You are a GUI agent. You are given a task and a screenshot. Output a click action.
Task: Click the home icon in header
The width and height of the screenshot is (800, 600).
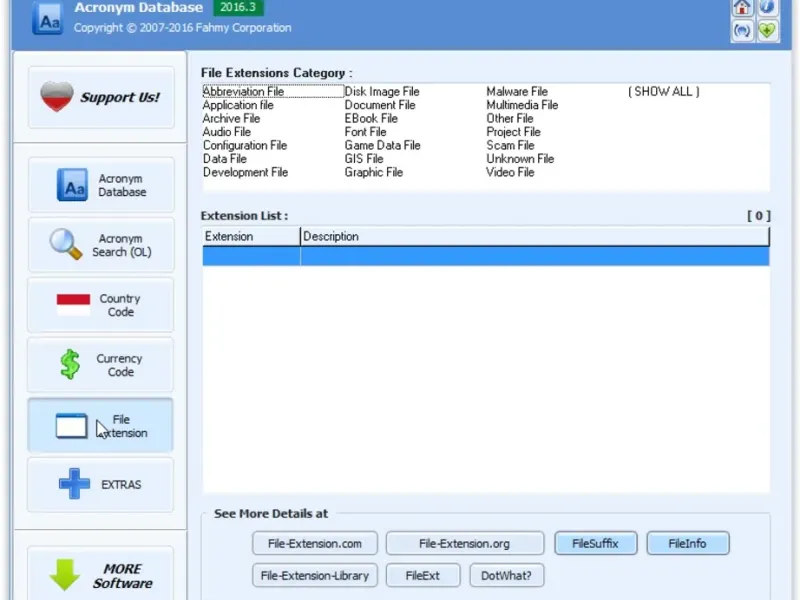pos(742,7)
